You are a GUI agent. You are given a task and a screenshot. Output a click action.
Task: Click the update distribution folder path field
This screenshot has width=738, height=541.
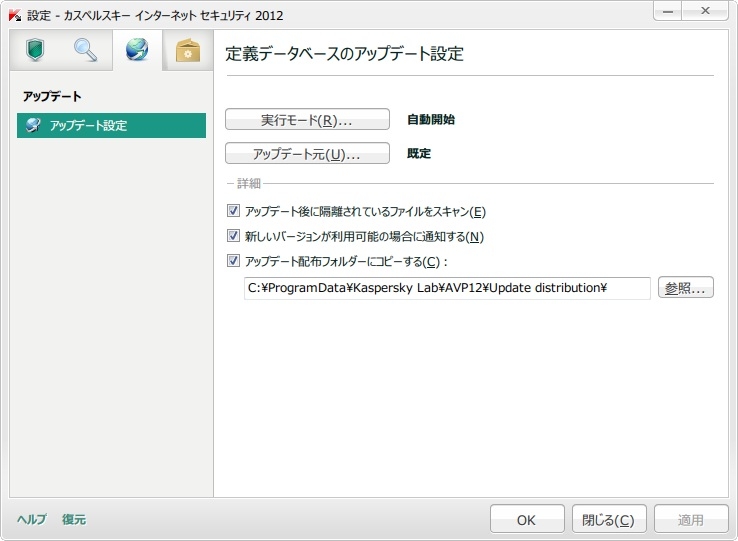click(447, 288)
